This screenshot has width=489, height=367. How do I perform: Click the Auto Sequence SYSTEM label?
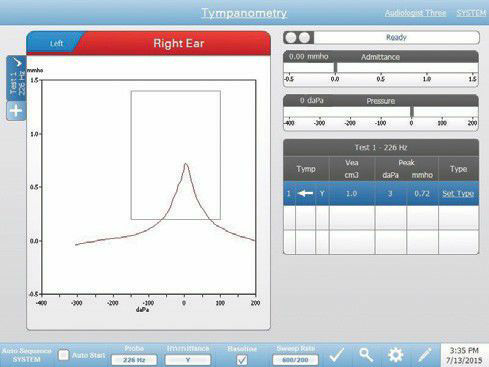(x=27, y=355)
